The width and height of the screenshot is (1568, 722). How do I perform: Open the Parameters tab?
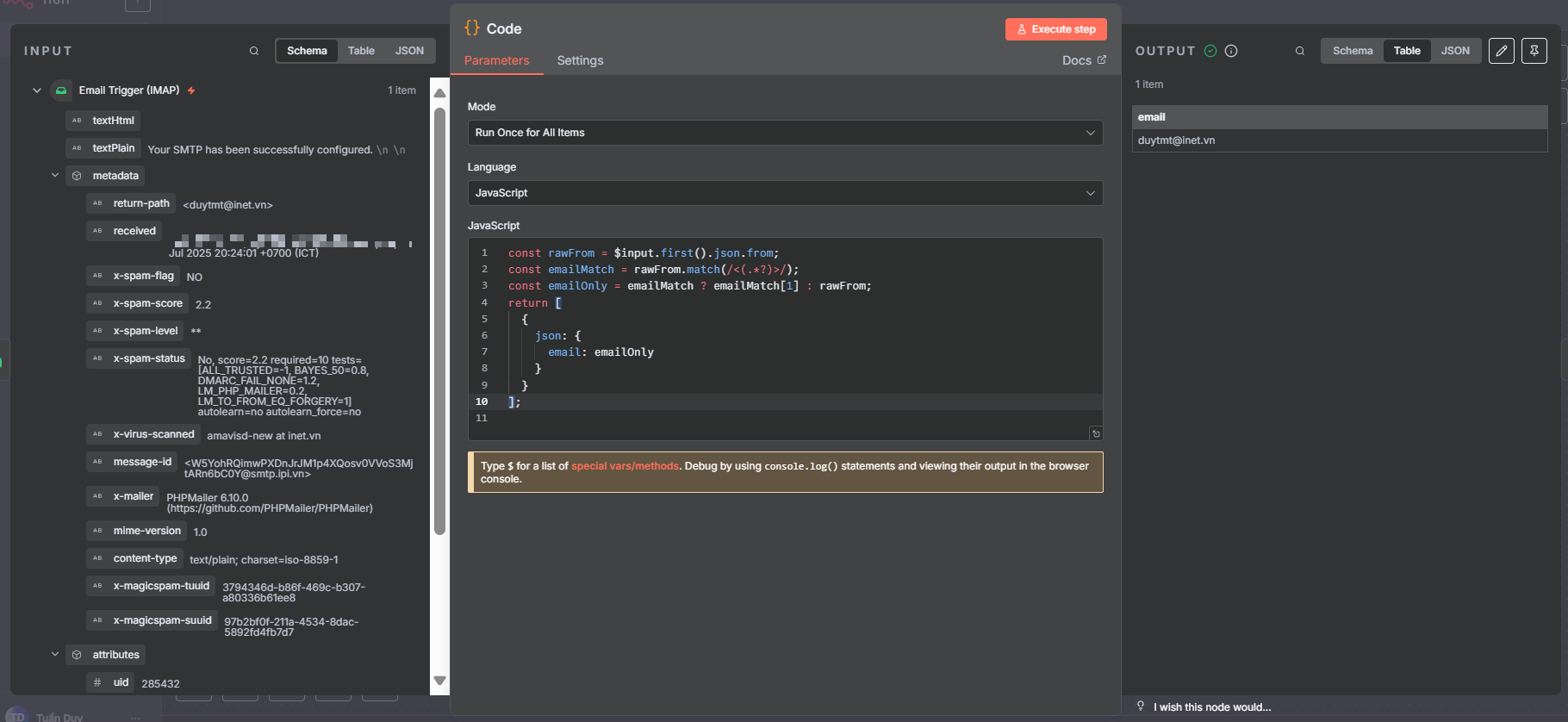[496, 60]
